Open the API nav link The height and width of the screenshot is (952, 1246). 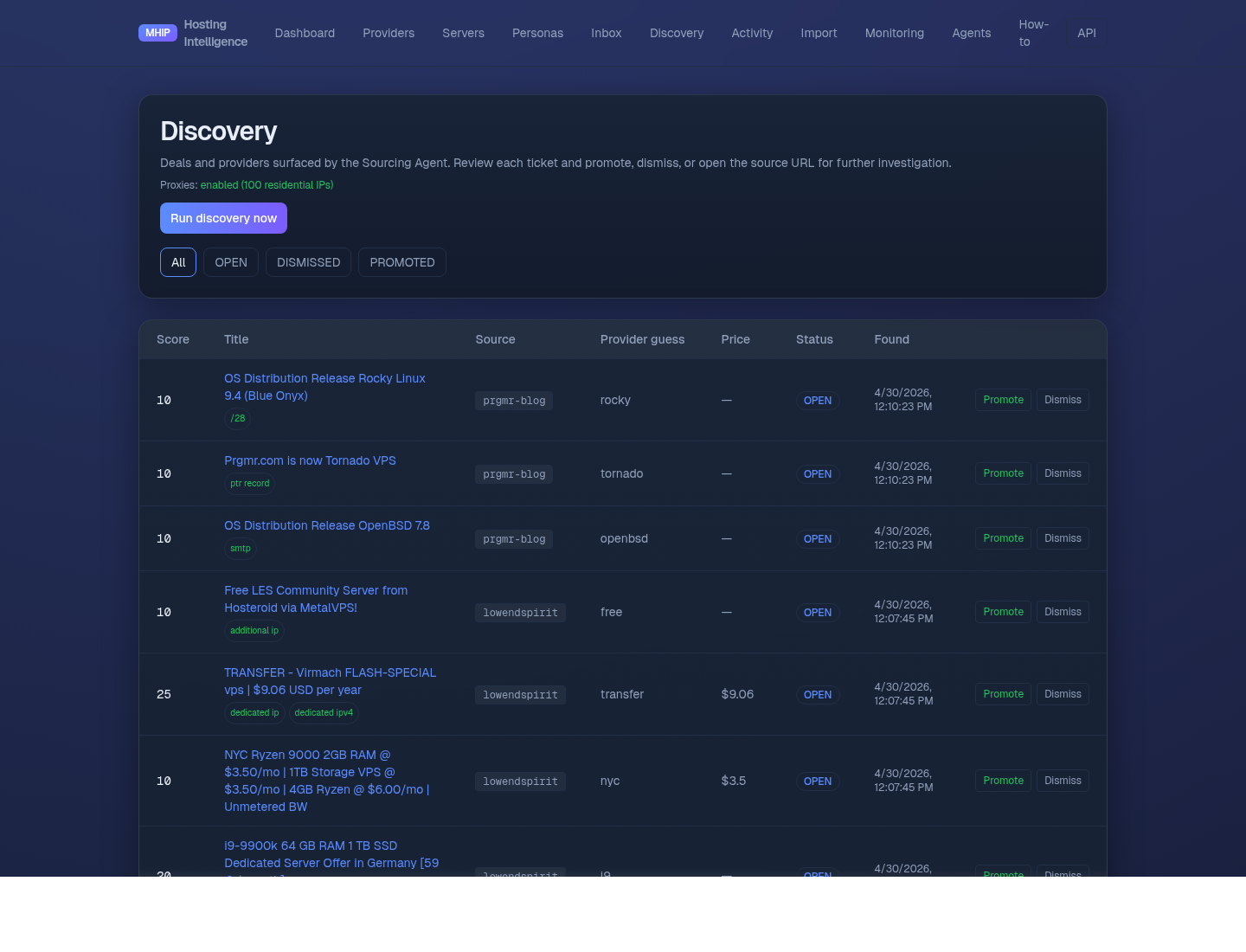coord(1086,33)
